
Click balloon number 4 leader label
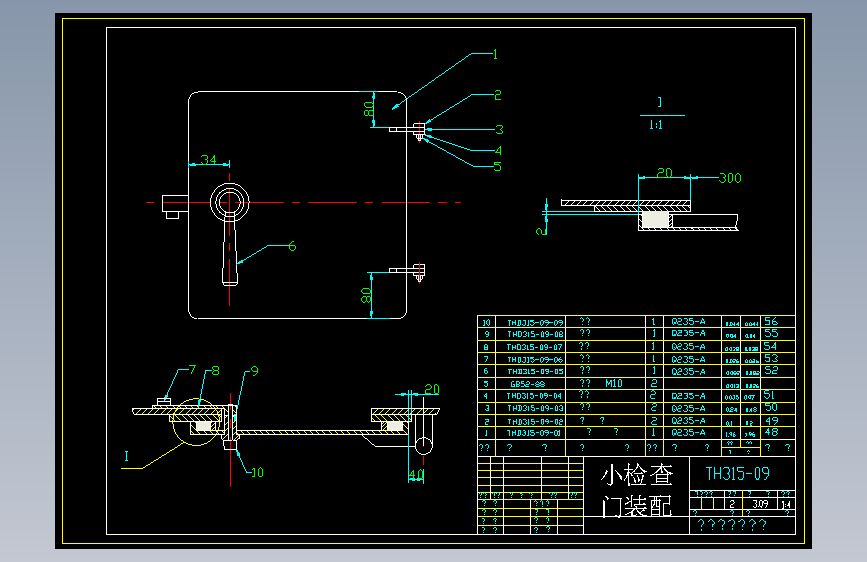point(498,150)
